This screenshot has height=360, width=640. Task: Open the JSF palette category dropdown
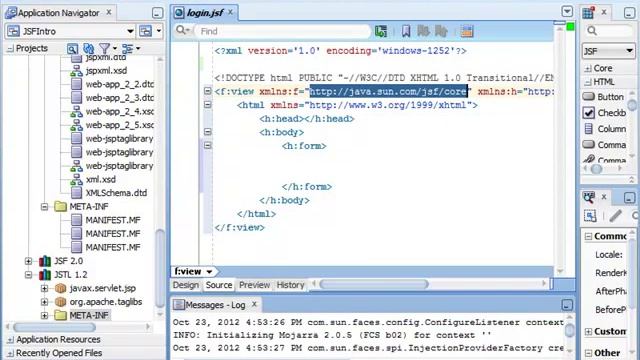pyautogui.click(x=629, y=51)
